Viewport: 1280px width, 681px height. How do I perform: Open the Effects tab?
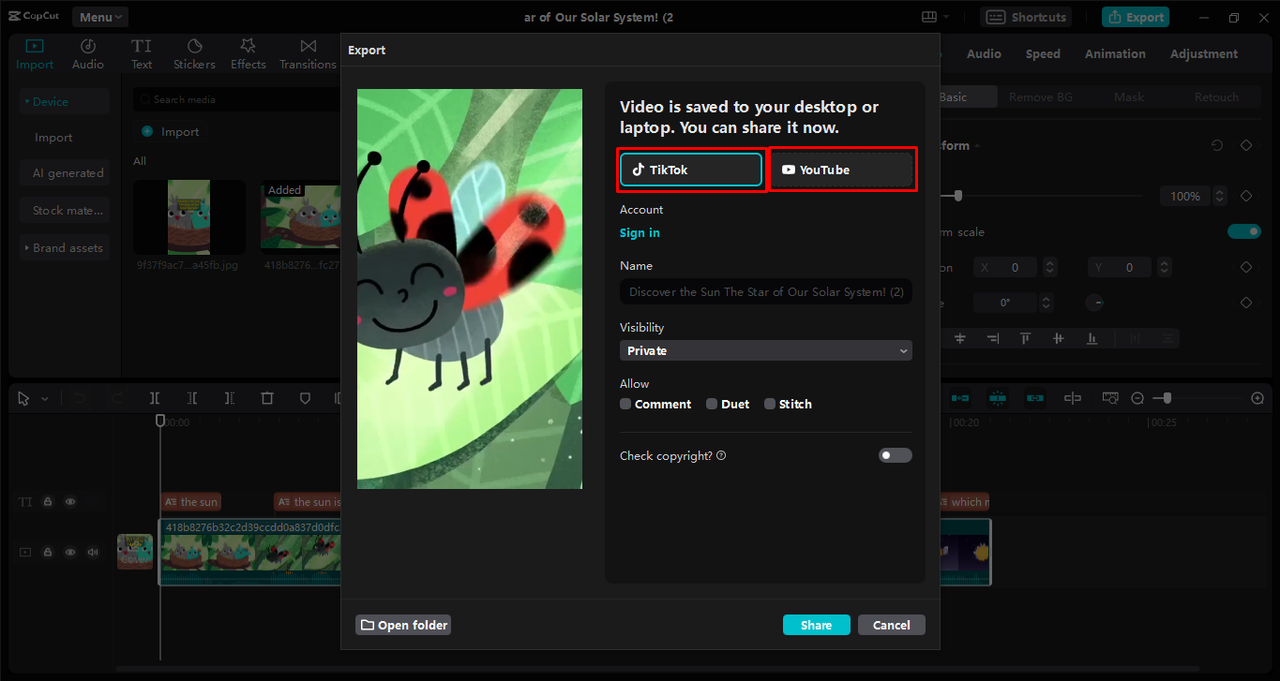248,54
